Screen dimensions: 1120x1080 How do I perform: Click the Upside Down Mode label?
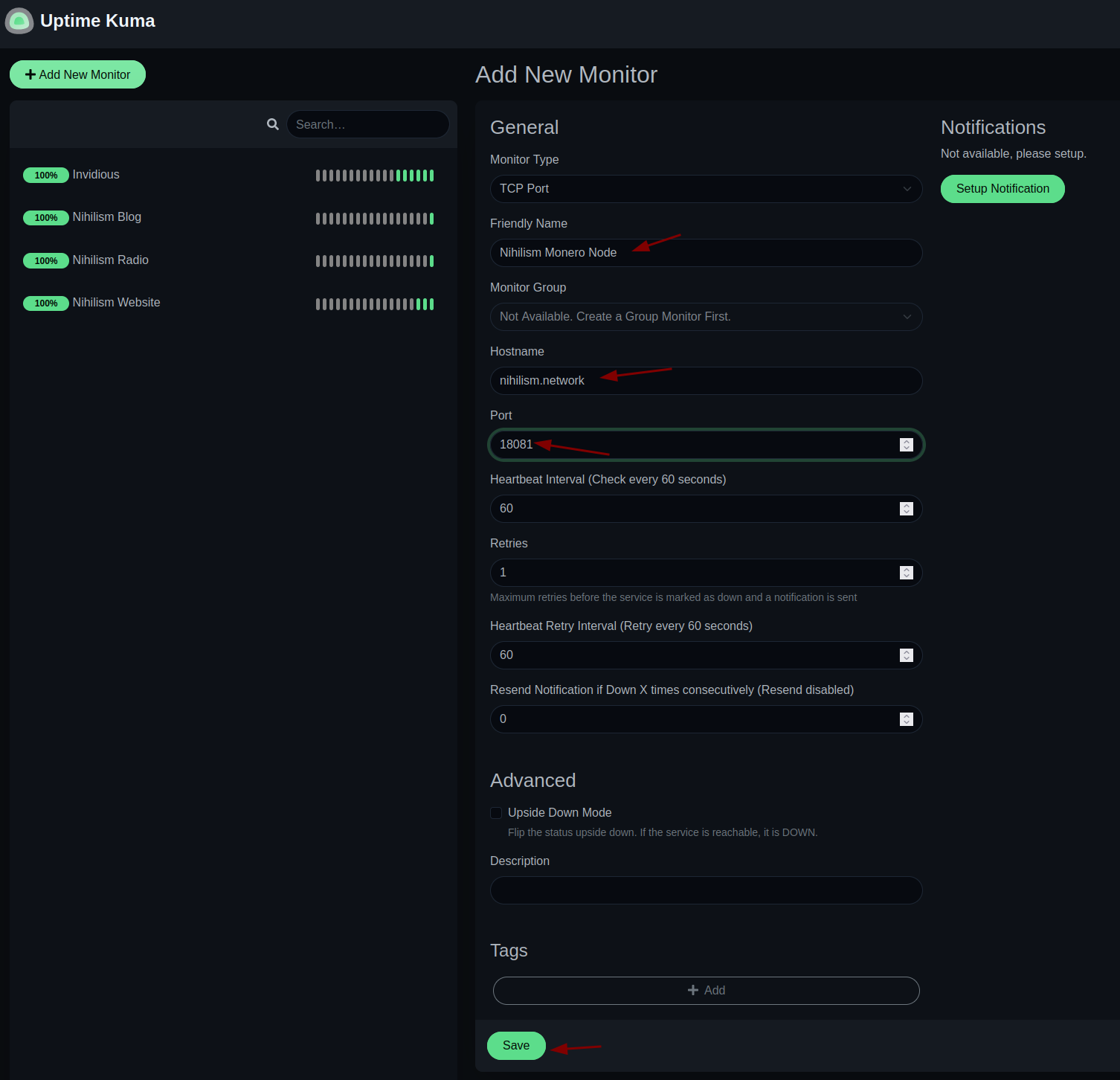[x=559, y=813]
